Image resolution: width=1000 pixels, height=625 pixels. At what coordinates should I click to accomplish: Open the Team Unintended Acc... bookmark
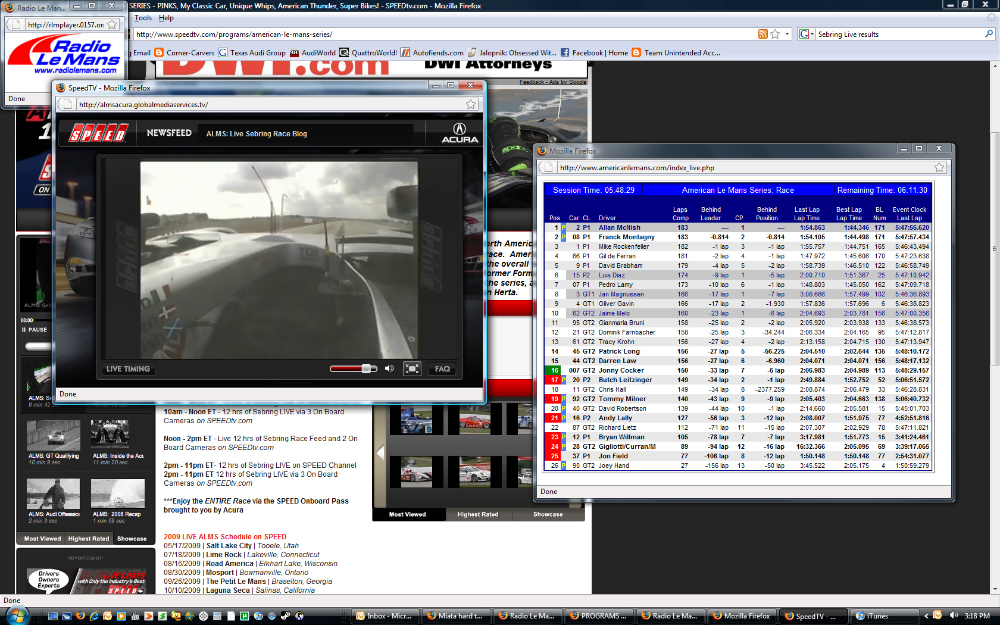coord(676,53)
